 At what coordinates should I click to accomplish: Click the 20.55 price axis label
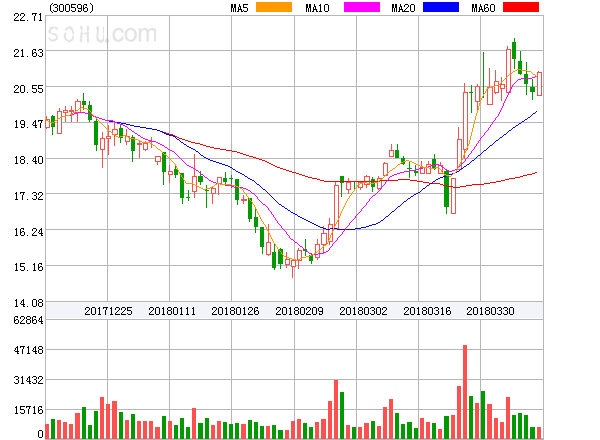[x=28, y=89]
